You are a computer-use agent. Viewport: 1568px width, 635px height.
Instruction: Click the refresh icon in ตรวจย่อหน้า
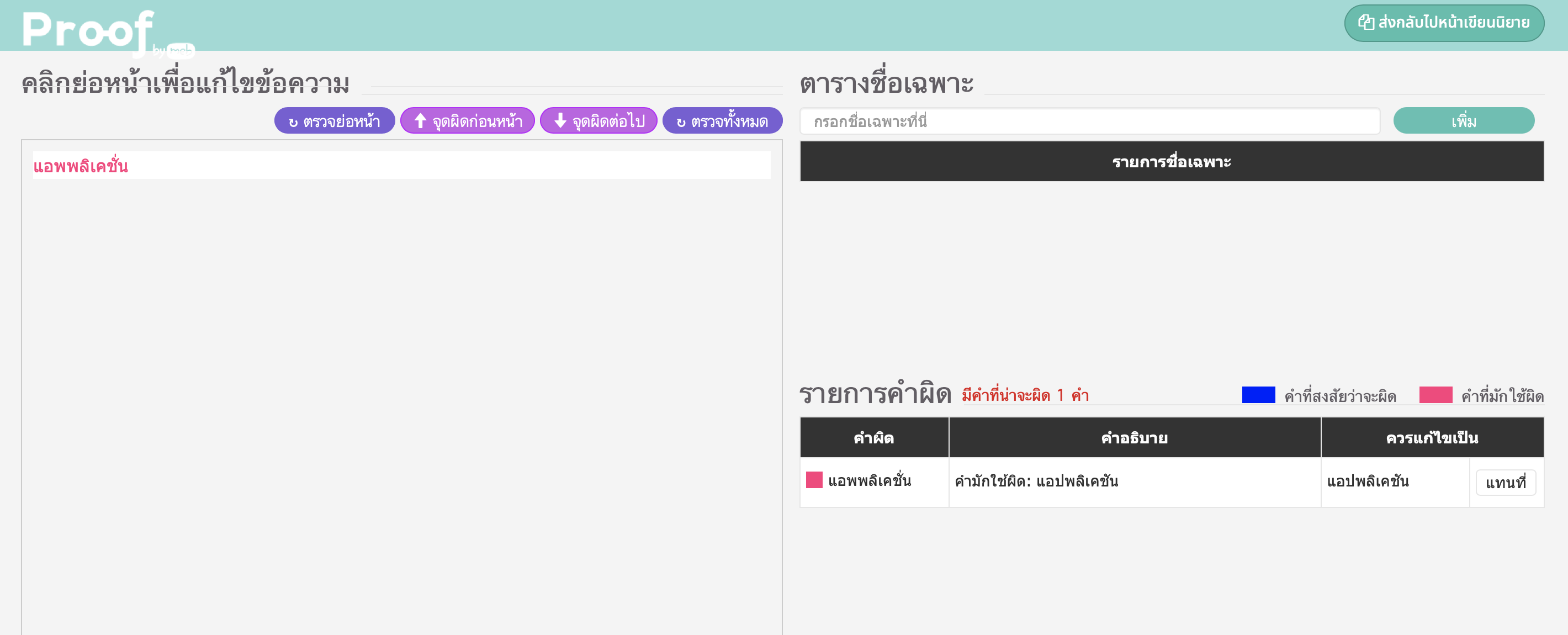click(x=293, y=123)
